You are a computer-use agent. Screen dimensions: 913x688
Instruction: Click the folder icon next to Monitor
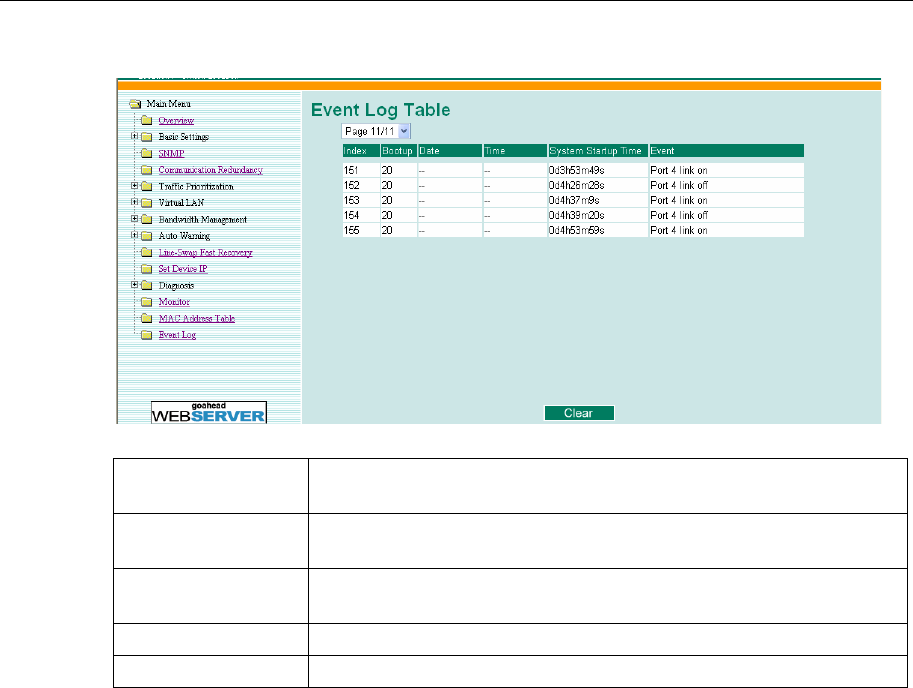click(147, 302)
